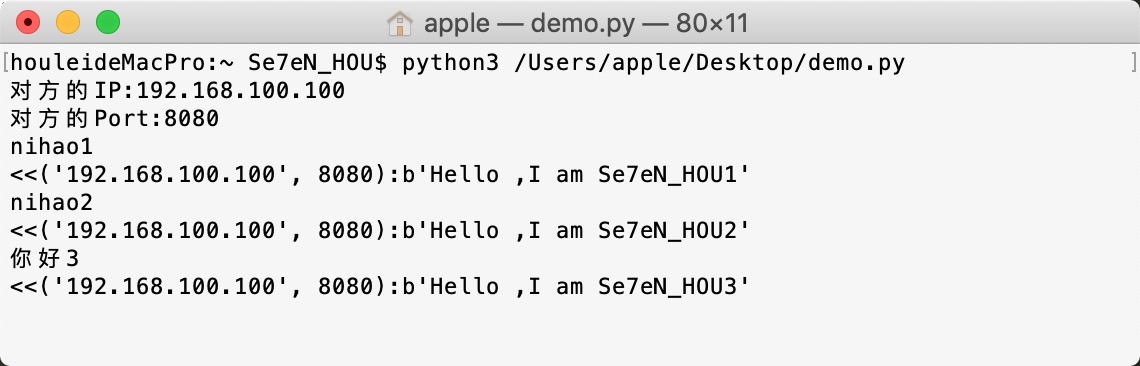Click the home folder icon in title bar

coord(400,23)
